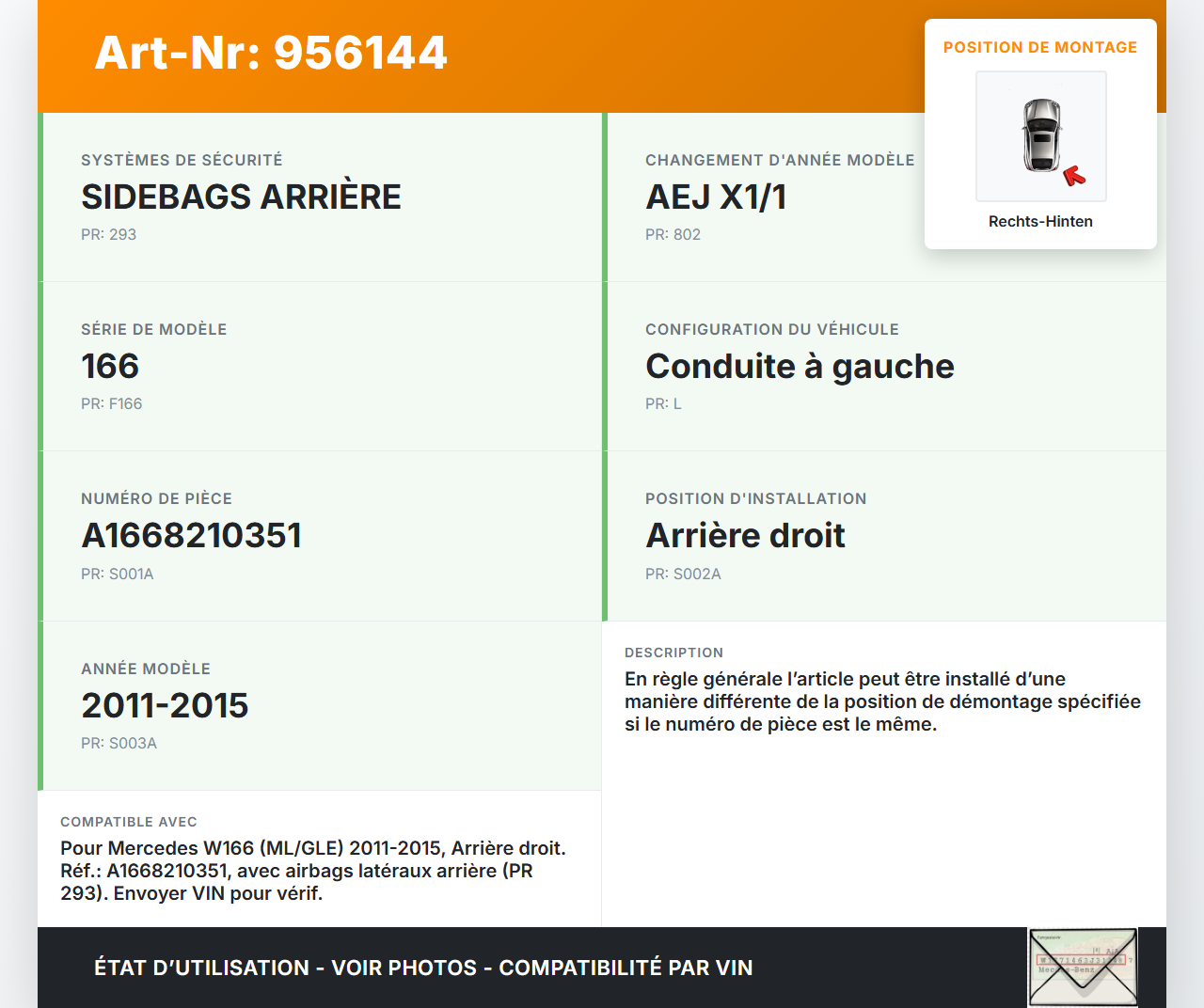Click the PR: S003A code

[x=119, y=743]
